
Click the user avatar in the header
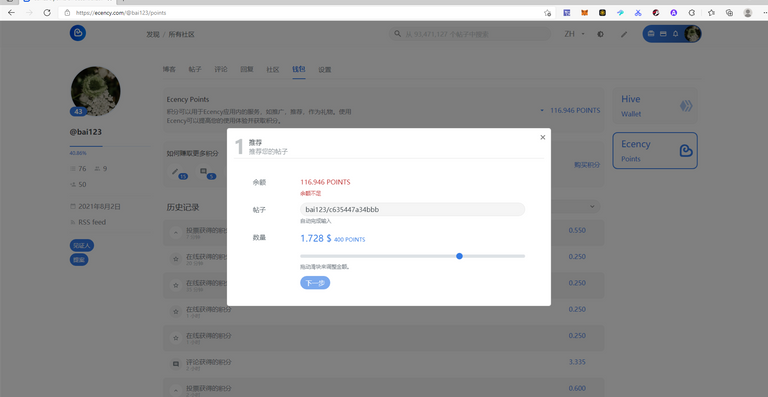click(693, 34)
